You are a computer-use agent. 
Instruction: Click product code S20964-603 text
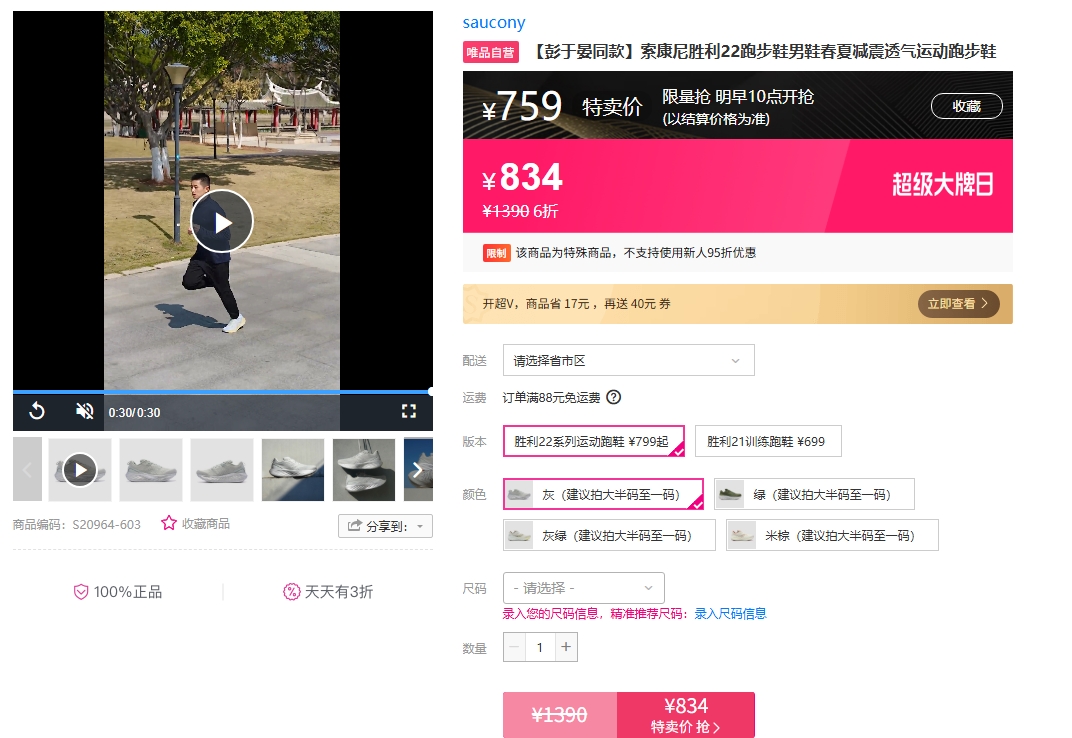(x=106, y=525)
